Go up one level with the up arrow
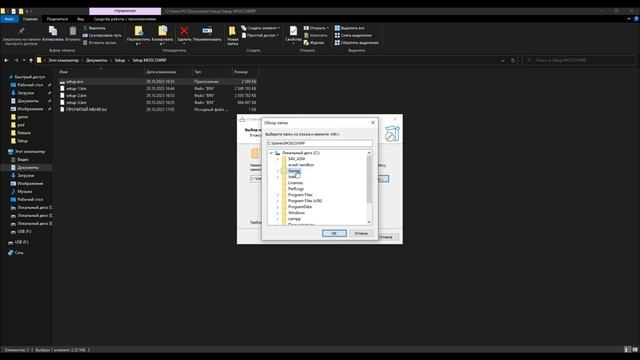This screenshot has width=640, height=360. tap(31, 60)
